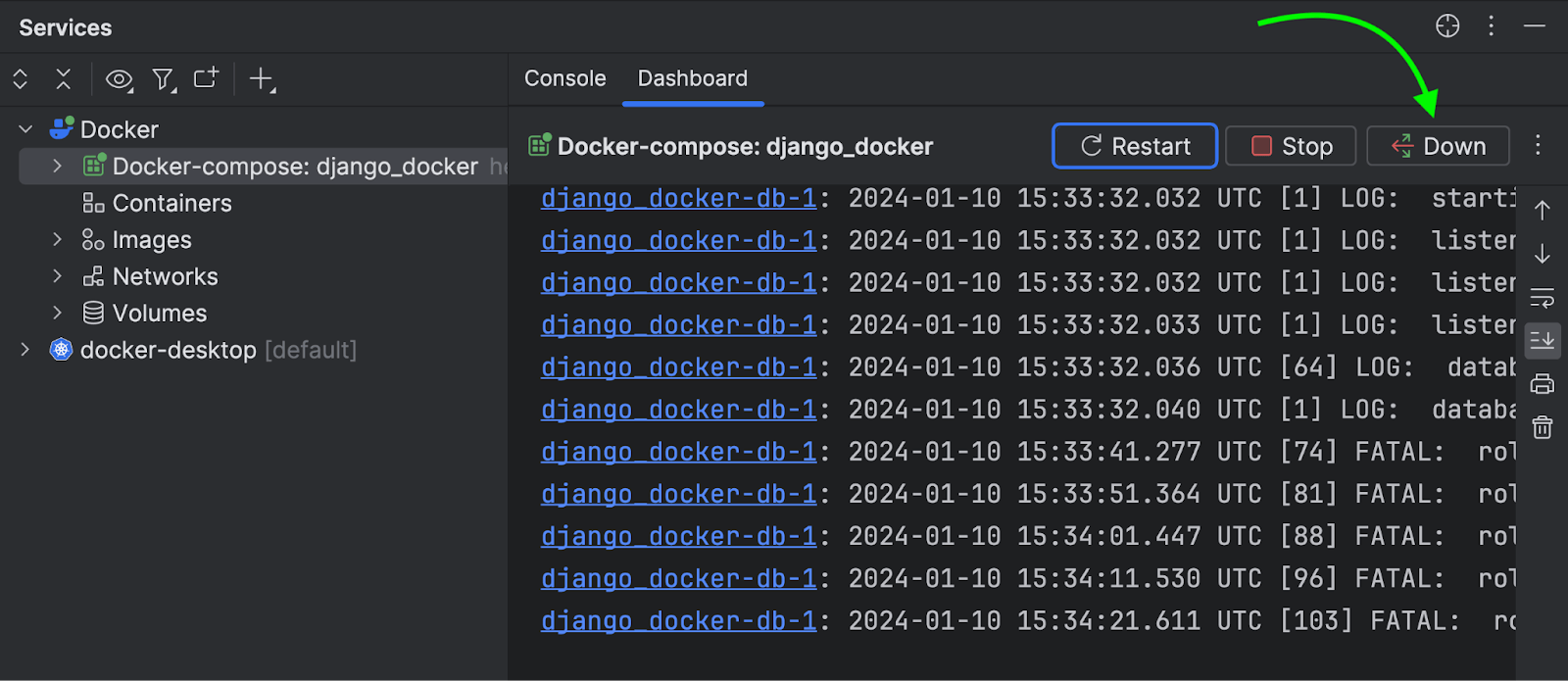
Task: Stop the docker-compose services
Action: click(1291, 146)
